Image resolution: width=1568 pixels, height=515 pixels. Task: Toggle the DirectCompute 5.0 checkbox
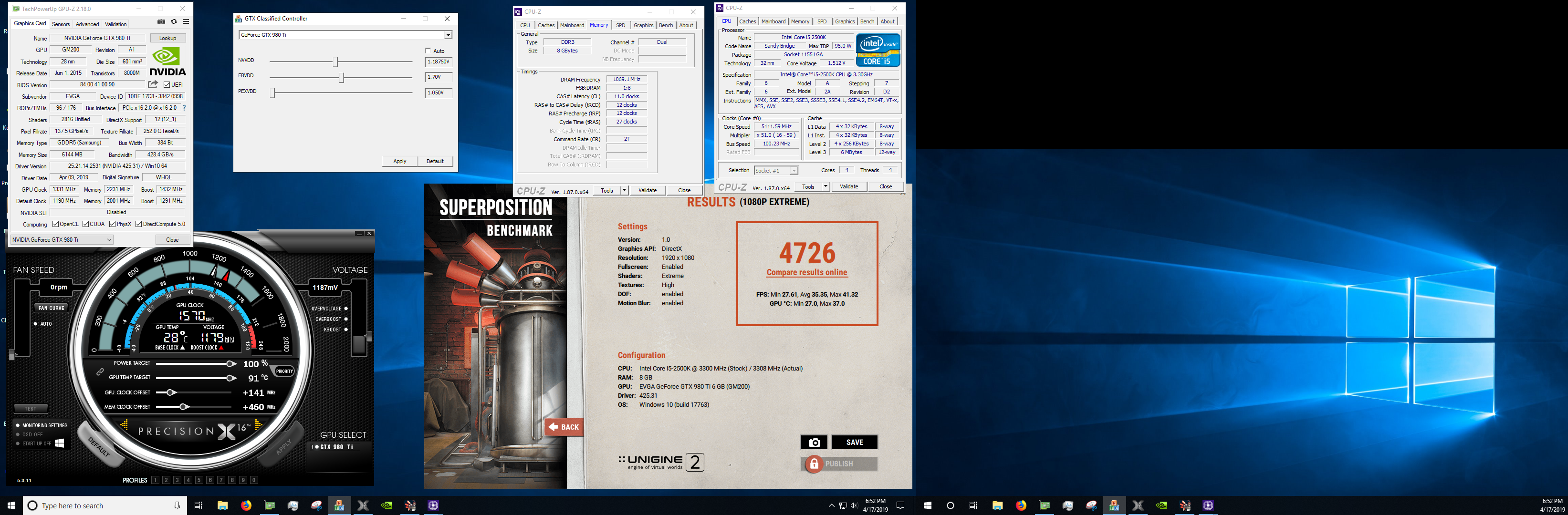139,224
